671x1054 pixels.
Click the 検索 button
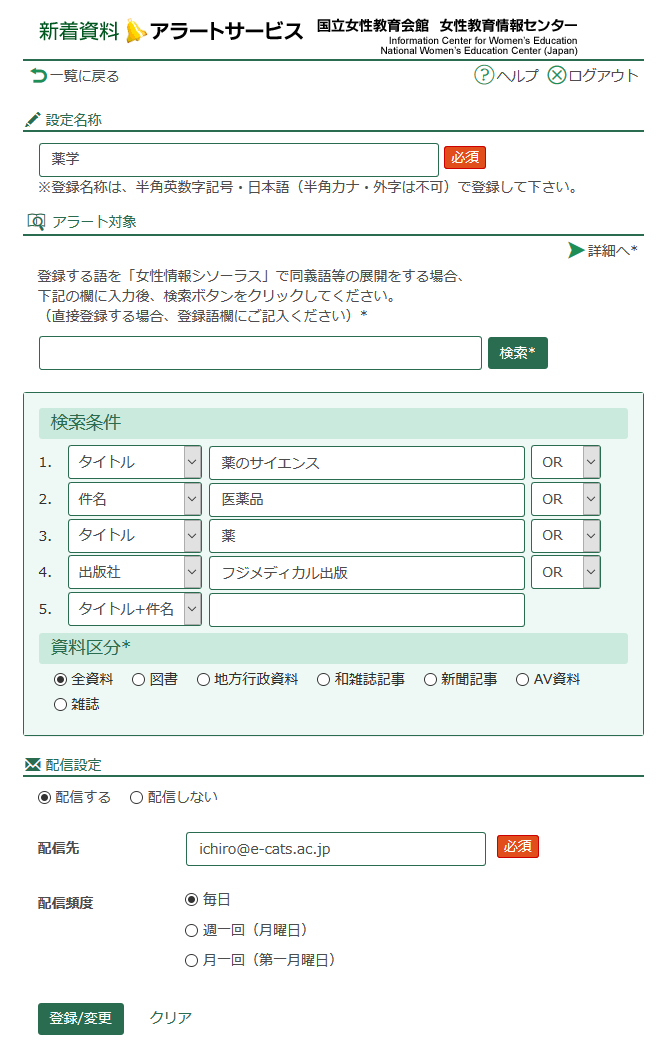pos(518,353)
